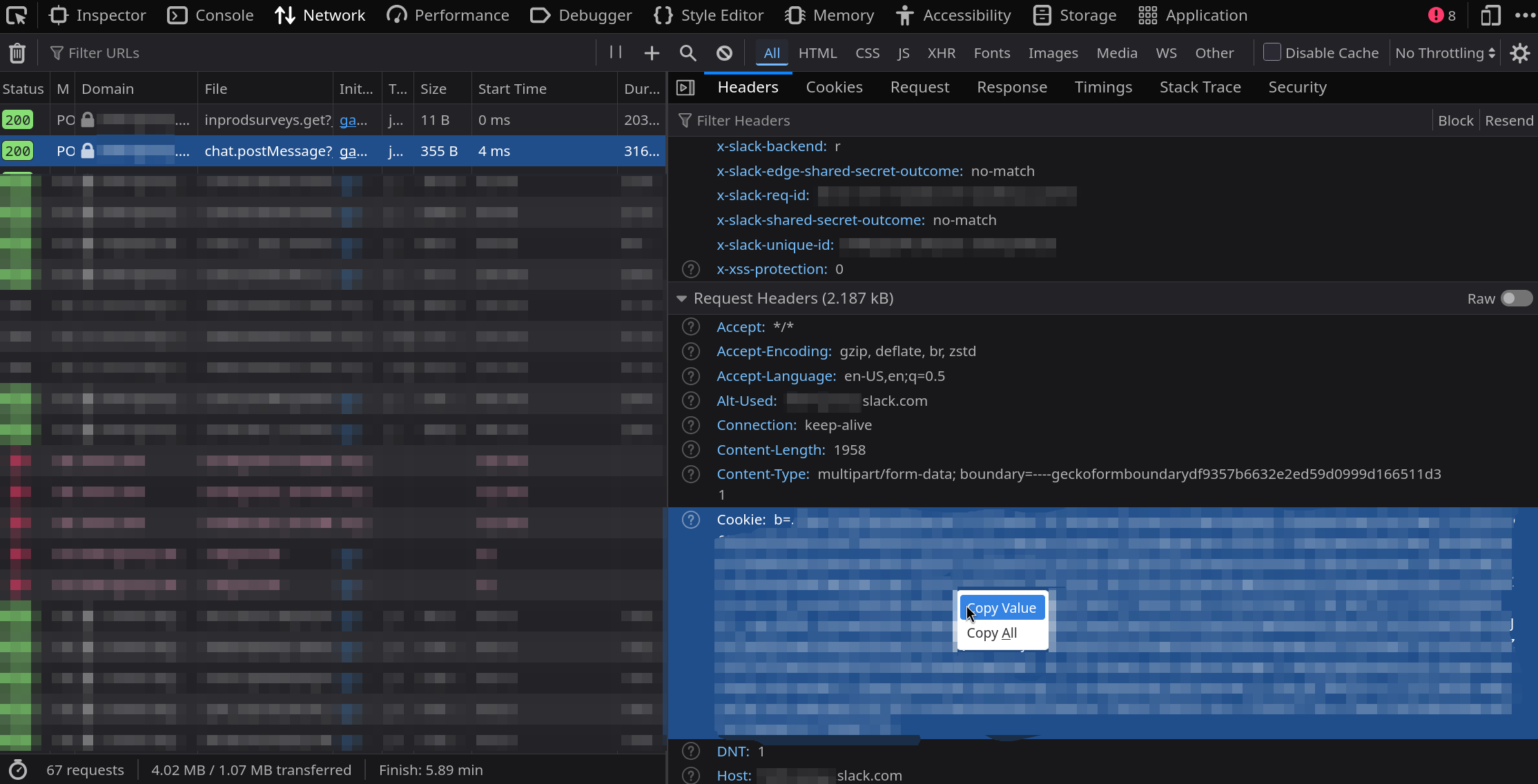The width and height of the screenshot is (1538, 784).
Task: Filter requests by JS type
Action: (903, 53)
